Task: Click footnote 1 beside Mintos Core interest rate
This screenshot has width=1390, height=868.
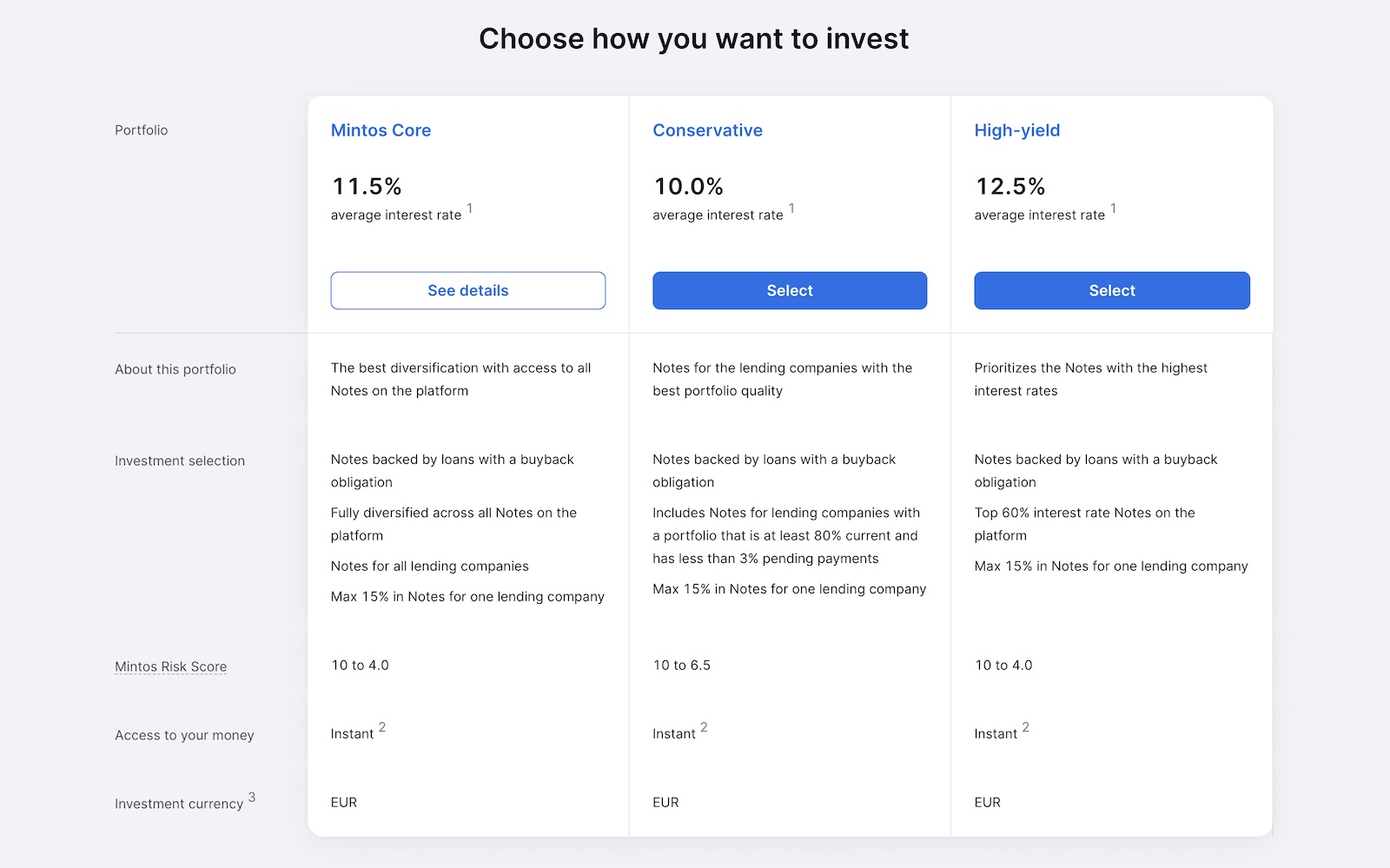Action: click(x=470, y=209)
